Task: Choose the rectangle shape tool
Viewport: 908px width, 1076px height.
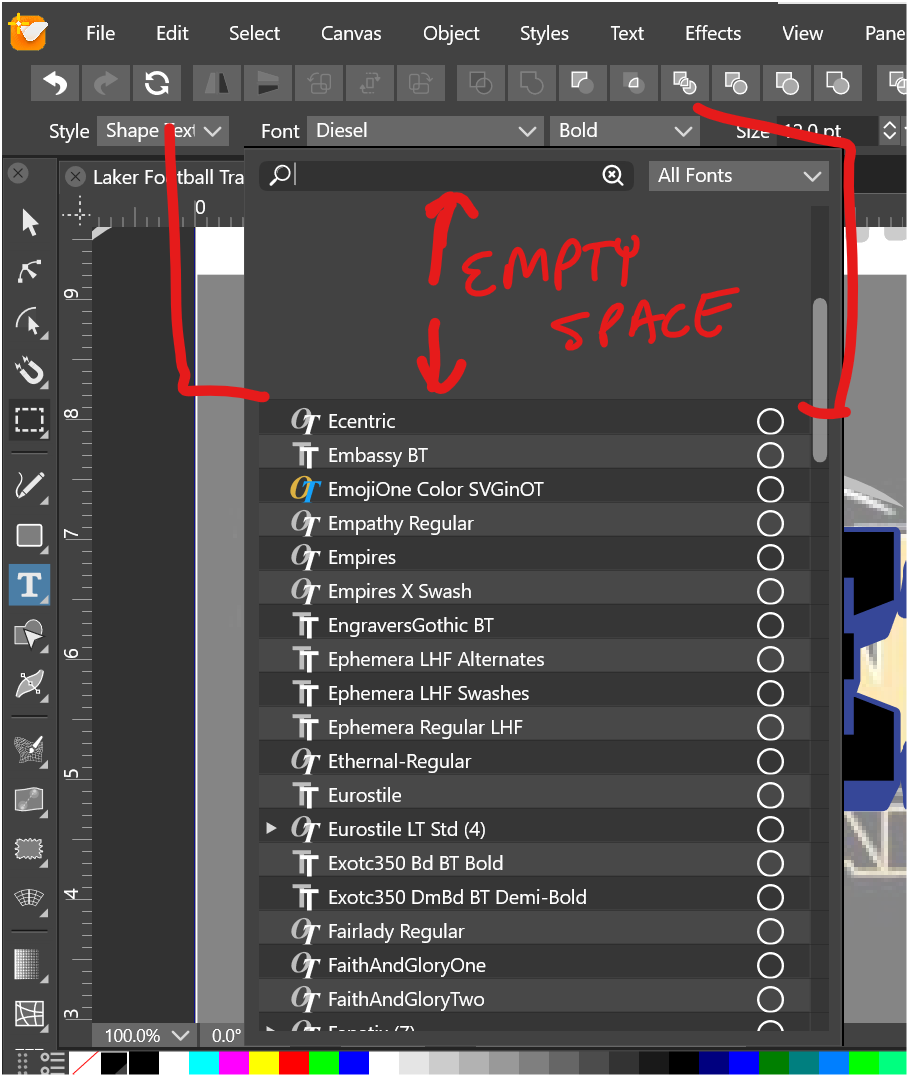Action: tap(30, 536)
